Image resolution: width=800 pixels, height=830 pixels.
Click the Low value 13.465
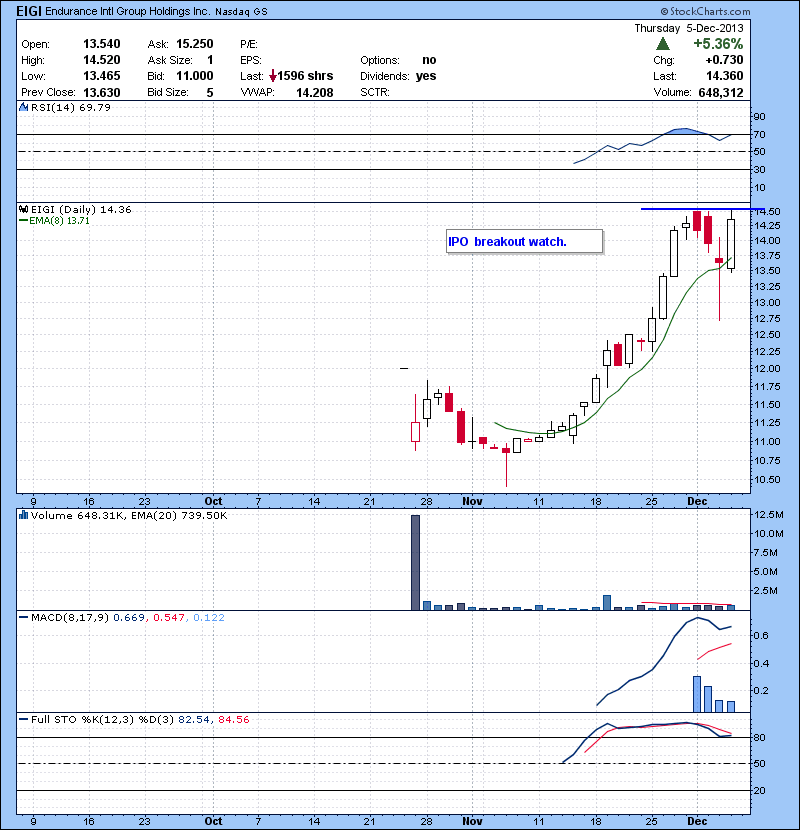102,76
